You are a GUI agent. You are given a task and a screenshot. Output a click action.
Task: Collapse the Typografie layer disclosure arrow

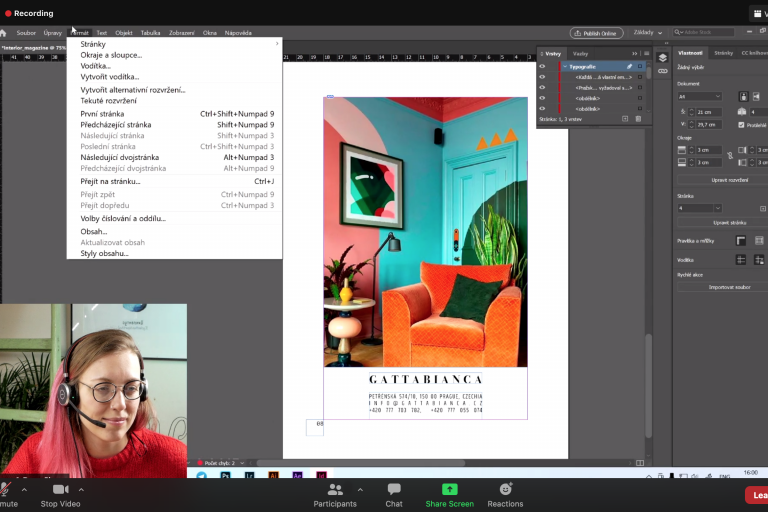[x=565, y=66]
